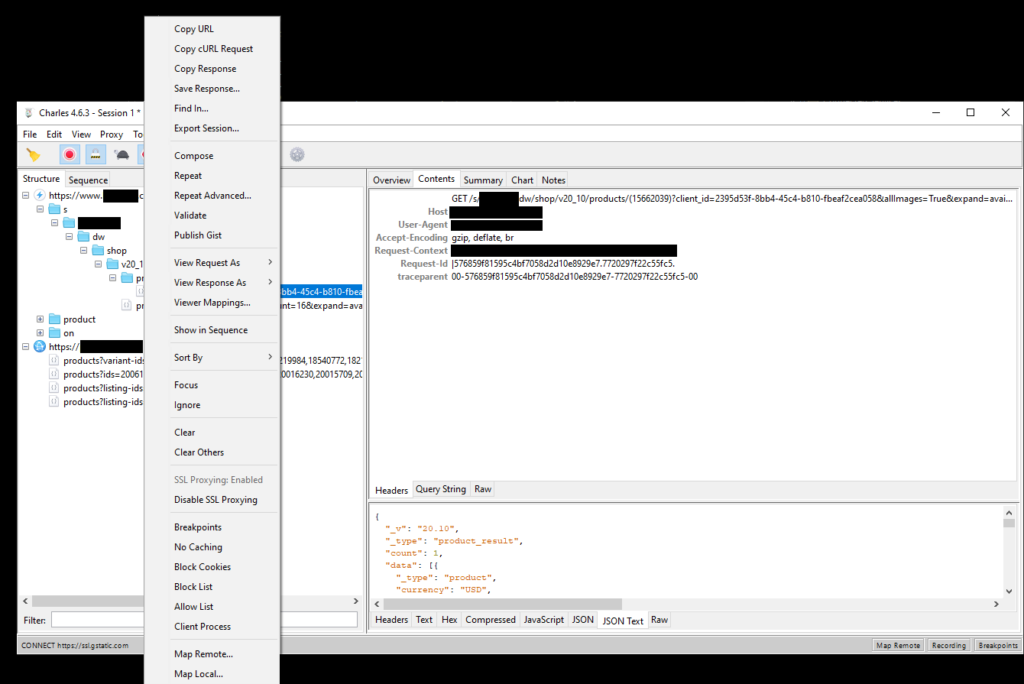Screen dimensions: 1024x684
Task: Open the Compressed response tab
Action: (490, 620)
